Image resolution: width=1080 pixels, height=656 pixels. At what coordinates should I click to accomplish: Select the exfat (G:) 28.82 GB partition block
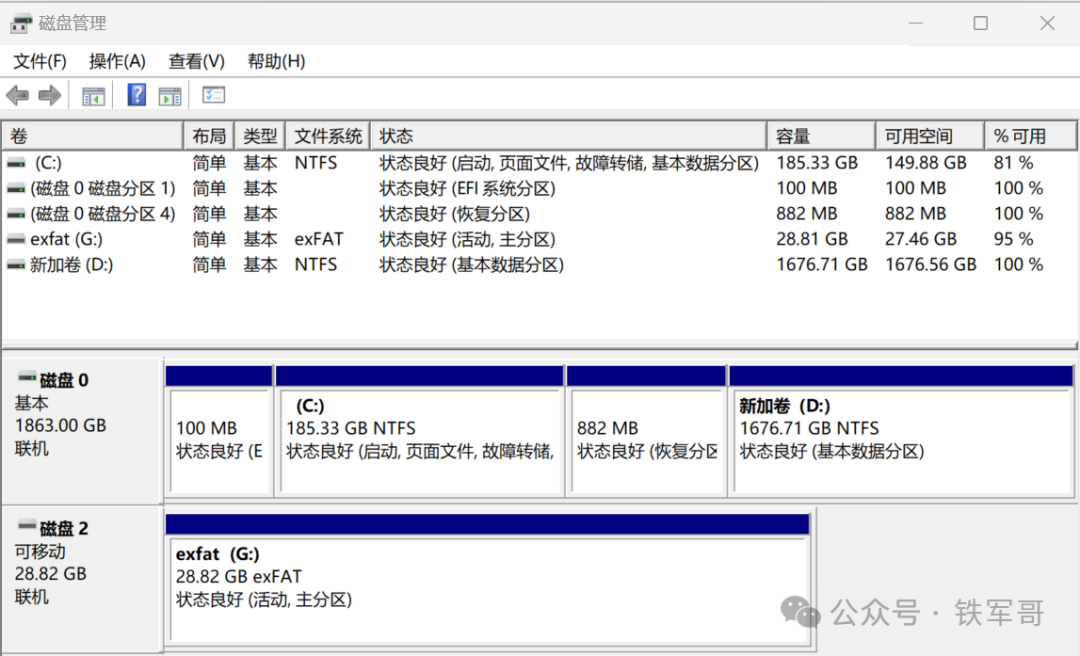tap(488, 582)
